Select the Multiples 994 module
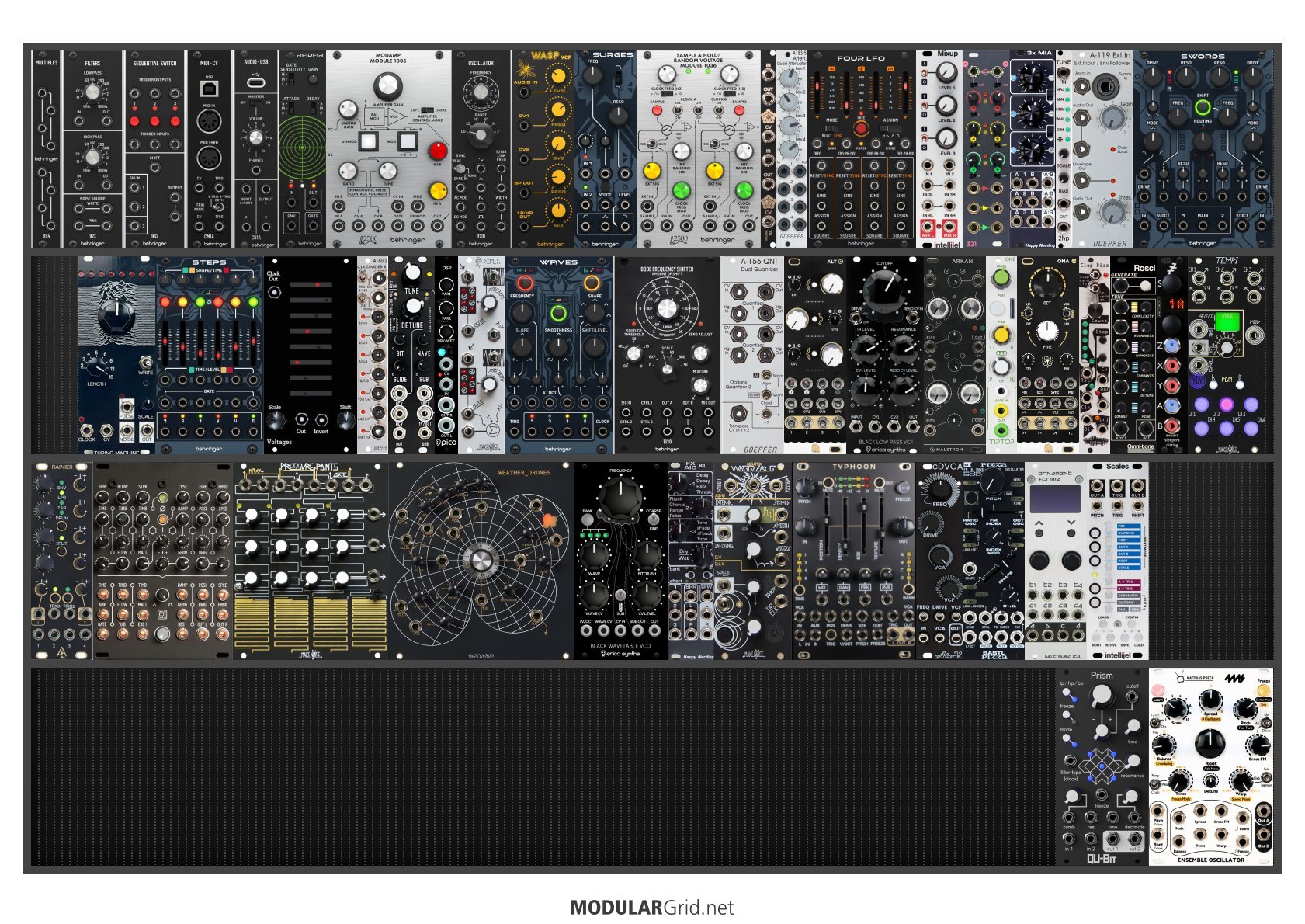Viewport: 1305px width, 924px height. click(x=47, y=149)
